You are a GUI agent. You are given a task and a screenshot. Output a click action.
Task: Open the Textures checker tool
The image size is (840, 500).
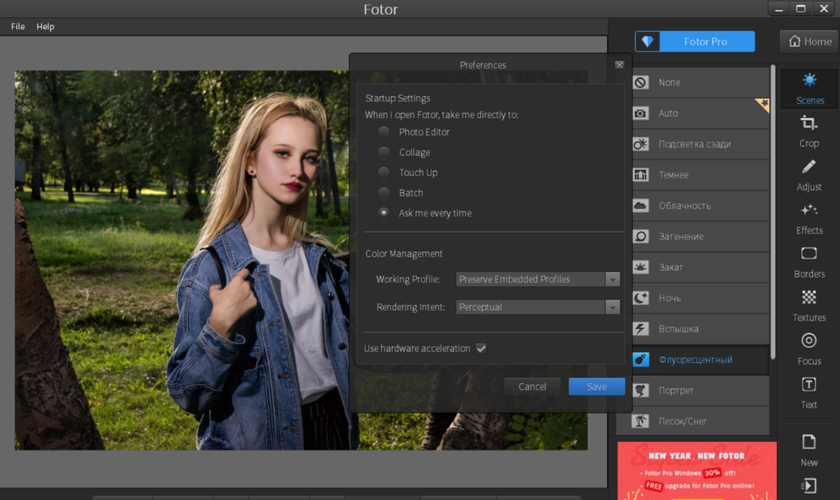point(809,297)
